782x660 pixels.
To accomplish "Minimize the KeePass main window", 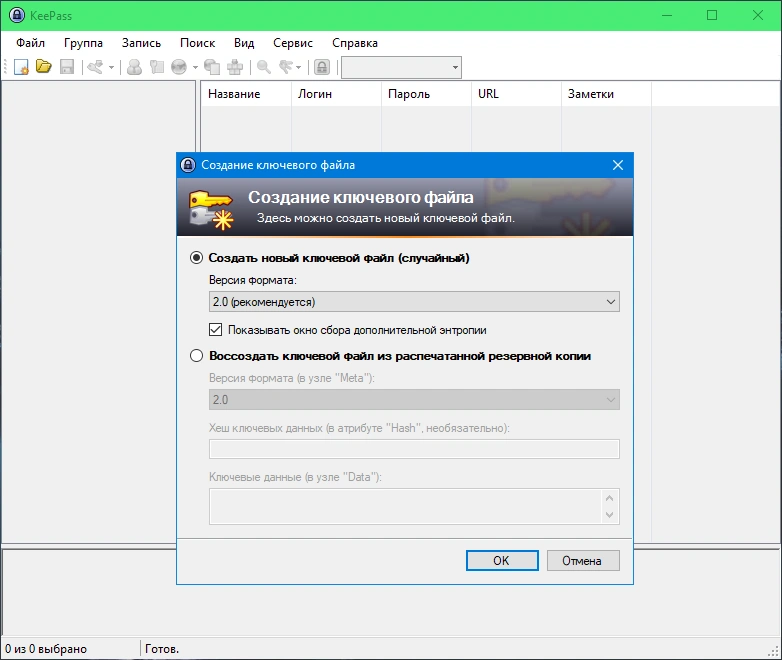I will 667,15.
